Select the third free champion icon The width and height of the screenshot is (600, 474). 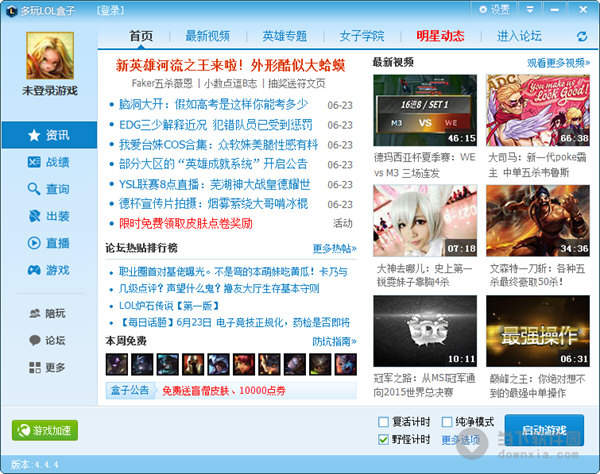tap(168, 364)
